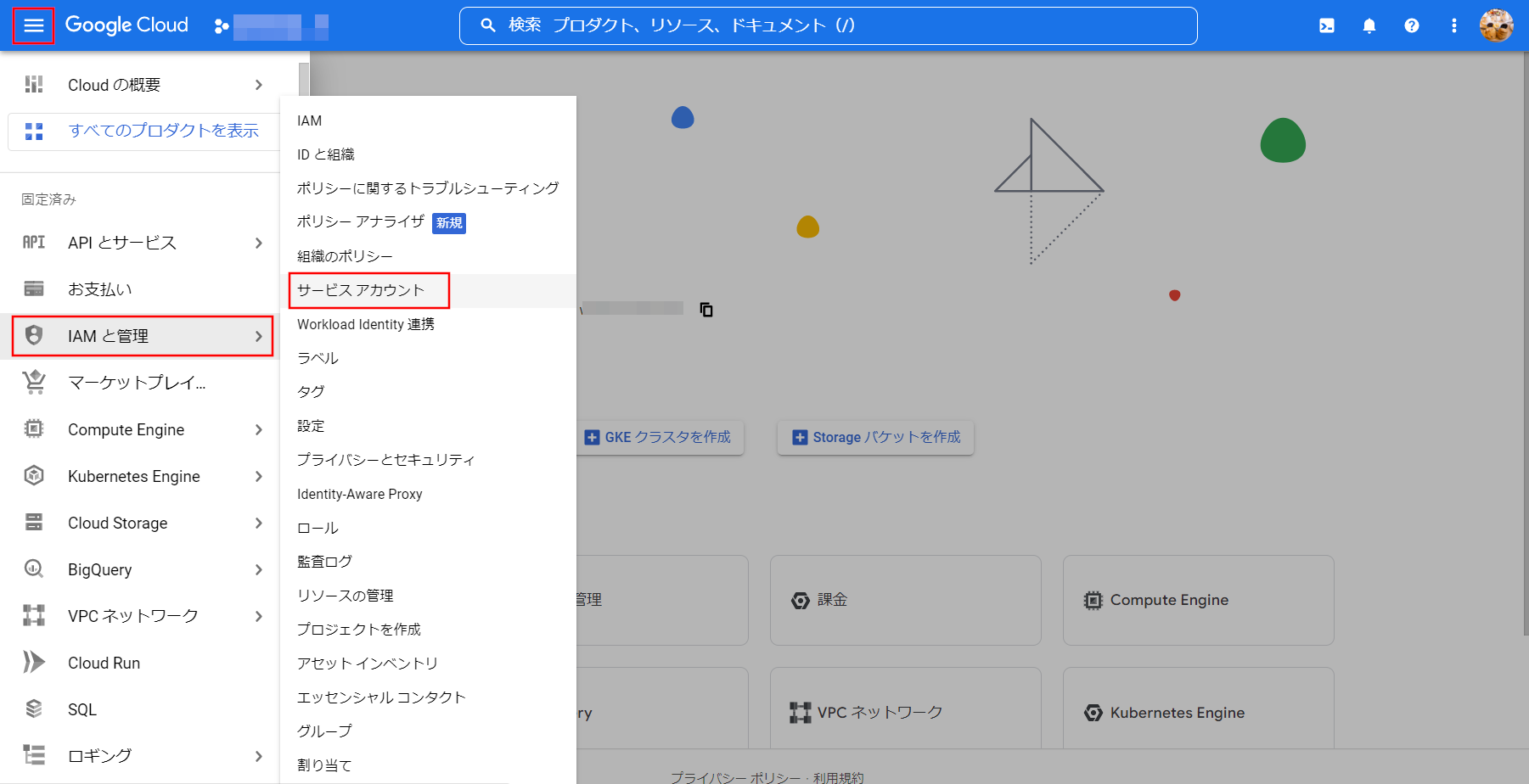Open BigQuery from the sidebar
This screenshot has width=1529, height=784.
(99, 569)
